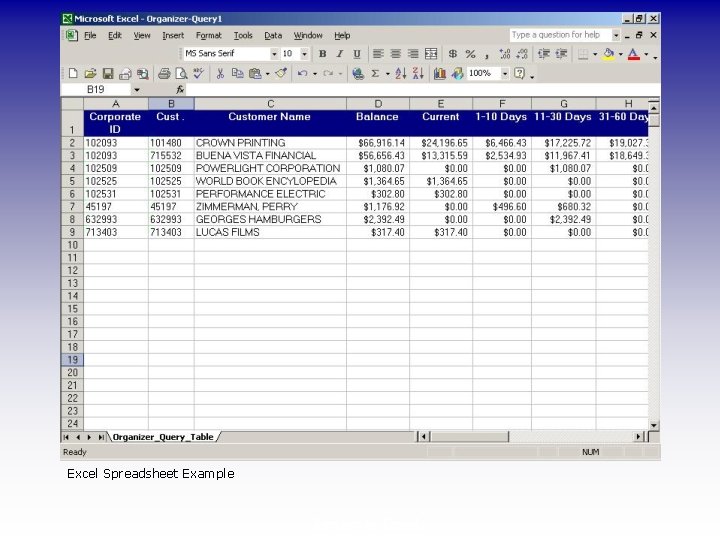Apply Currency style format

click(453, 54)
